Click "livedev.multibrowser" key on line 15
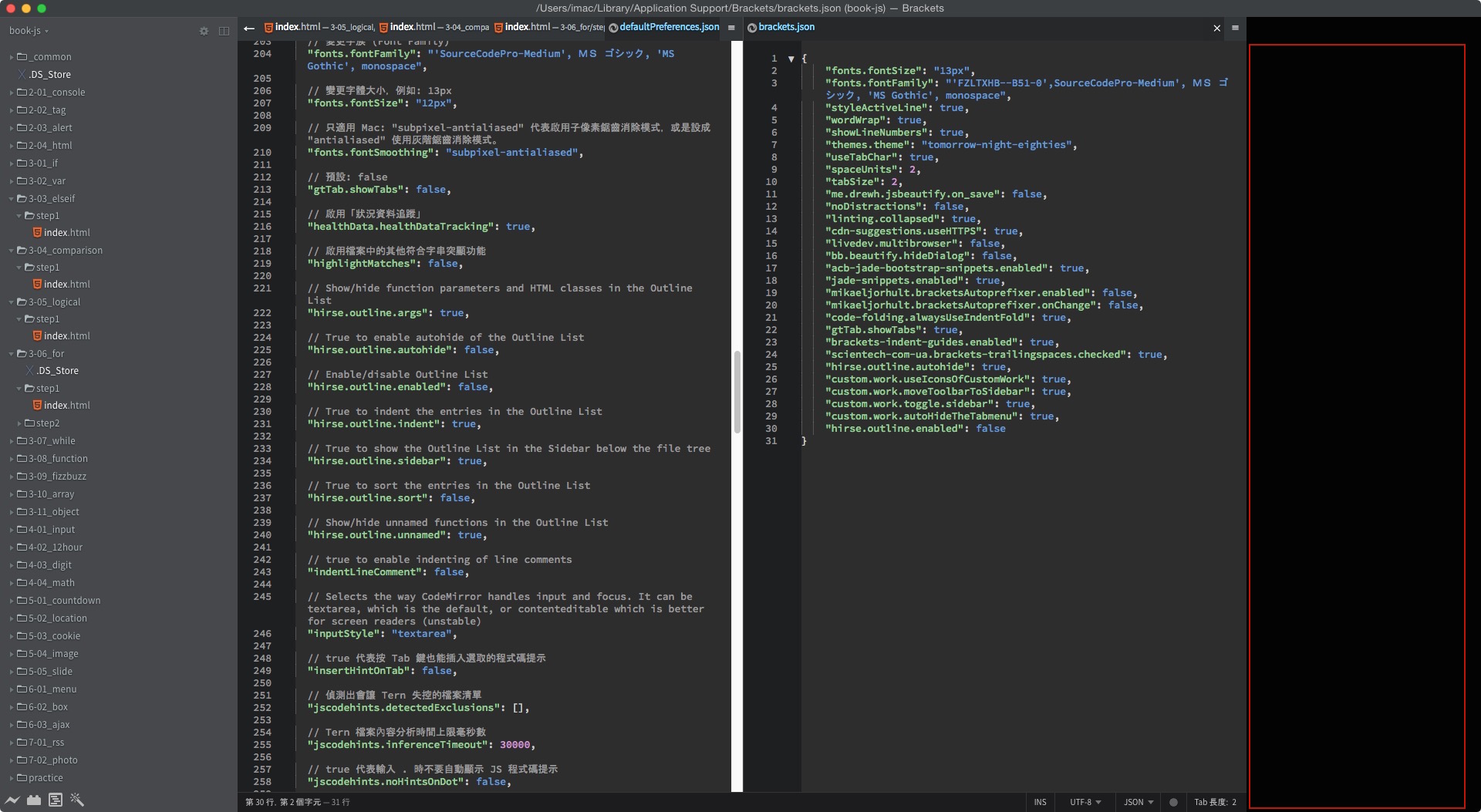 click(891, 244)
